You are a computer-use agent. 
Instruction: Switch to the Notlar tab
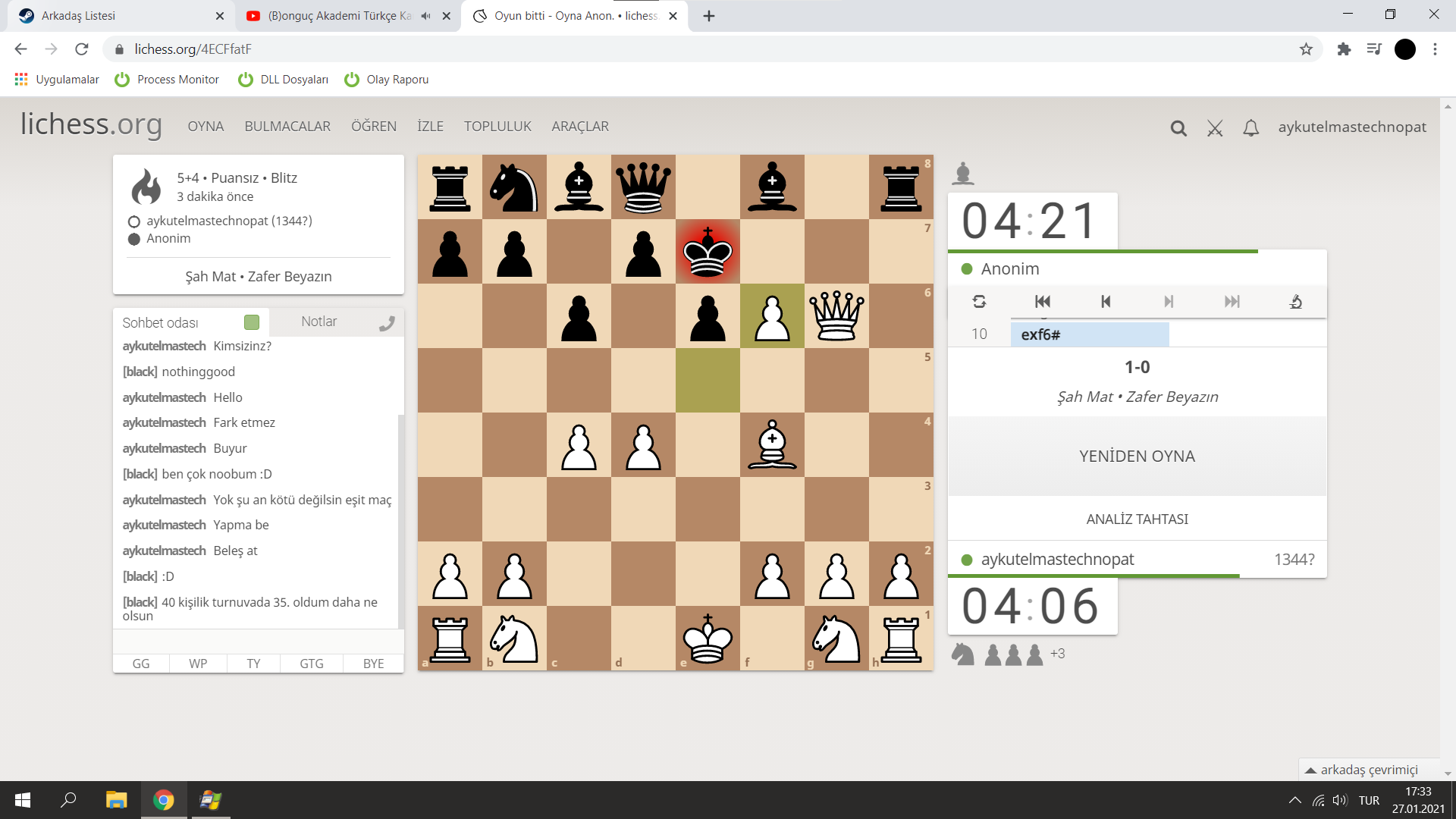pyautogui.click(x=318, y=322)
